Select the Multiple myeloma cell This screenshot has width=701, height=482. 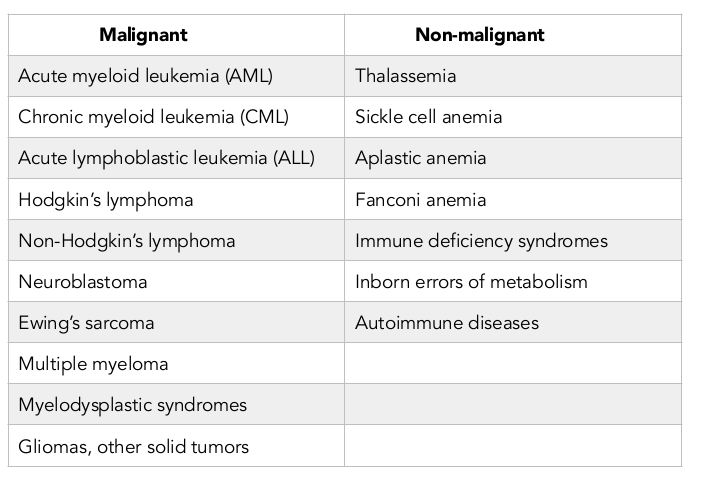pos(93,364)
